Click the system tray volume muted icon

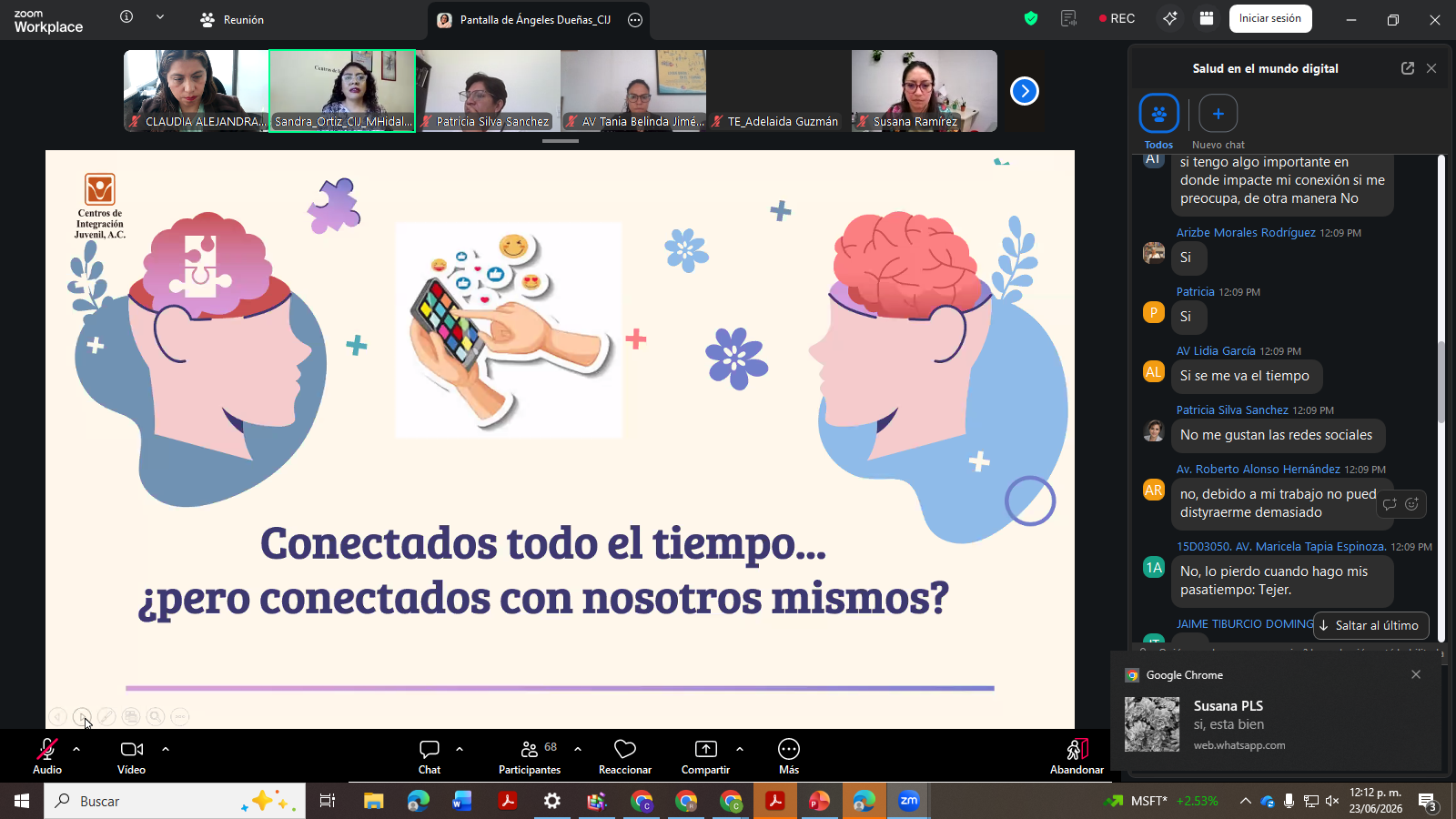coord(1332,801)
